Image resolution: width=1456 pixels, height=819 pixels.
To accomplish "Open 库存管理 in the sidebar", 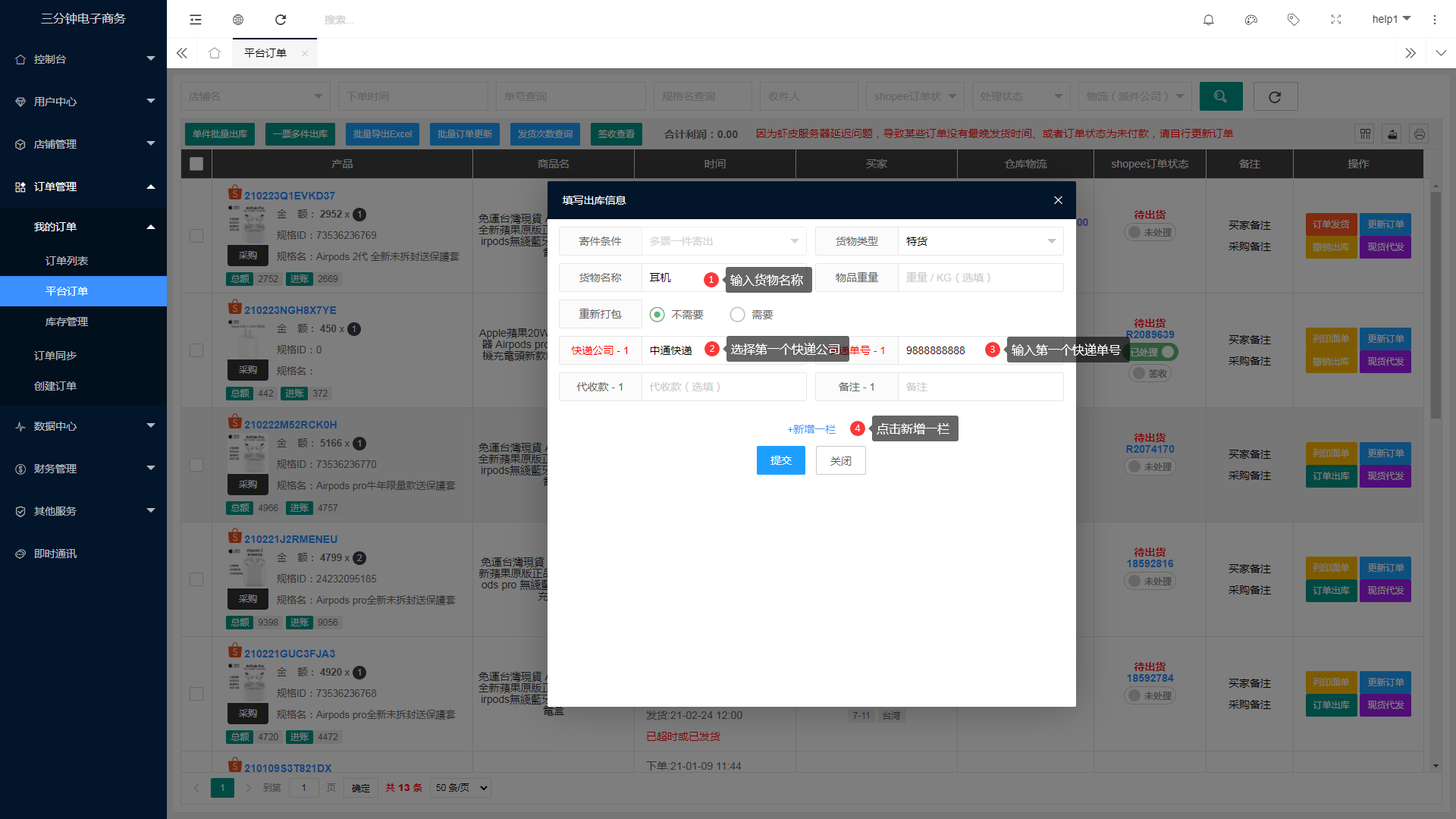I will 67,322.
